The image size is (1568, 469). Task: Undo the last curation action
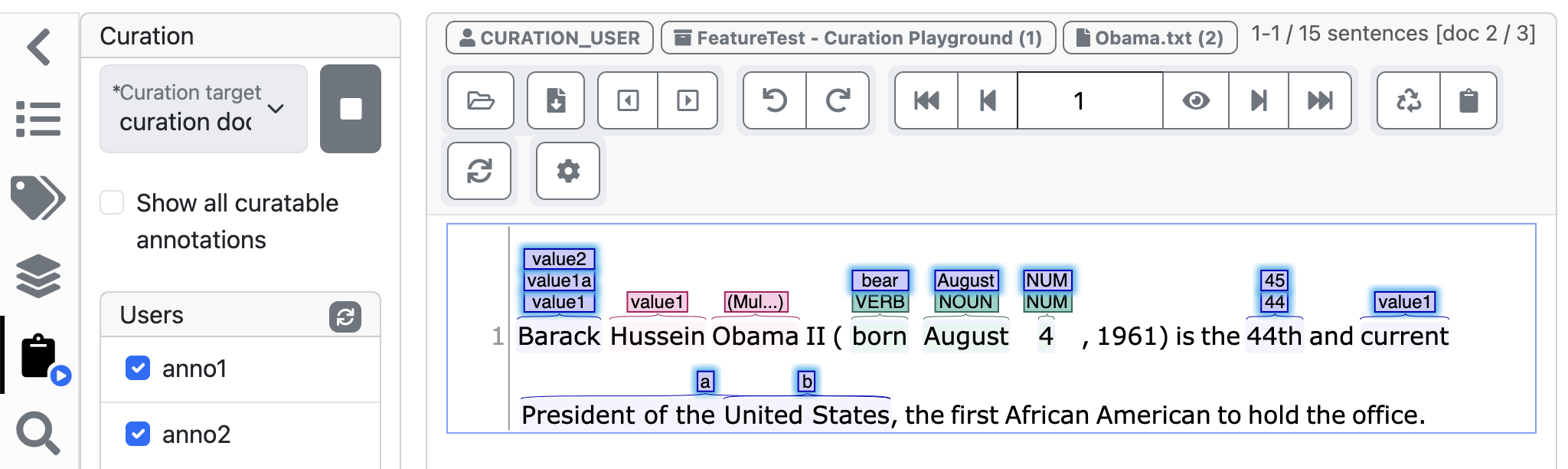click(x=773, y=100)
